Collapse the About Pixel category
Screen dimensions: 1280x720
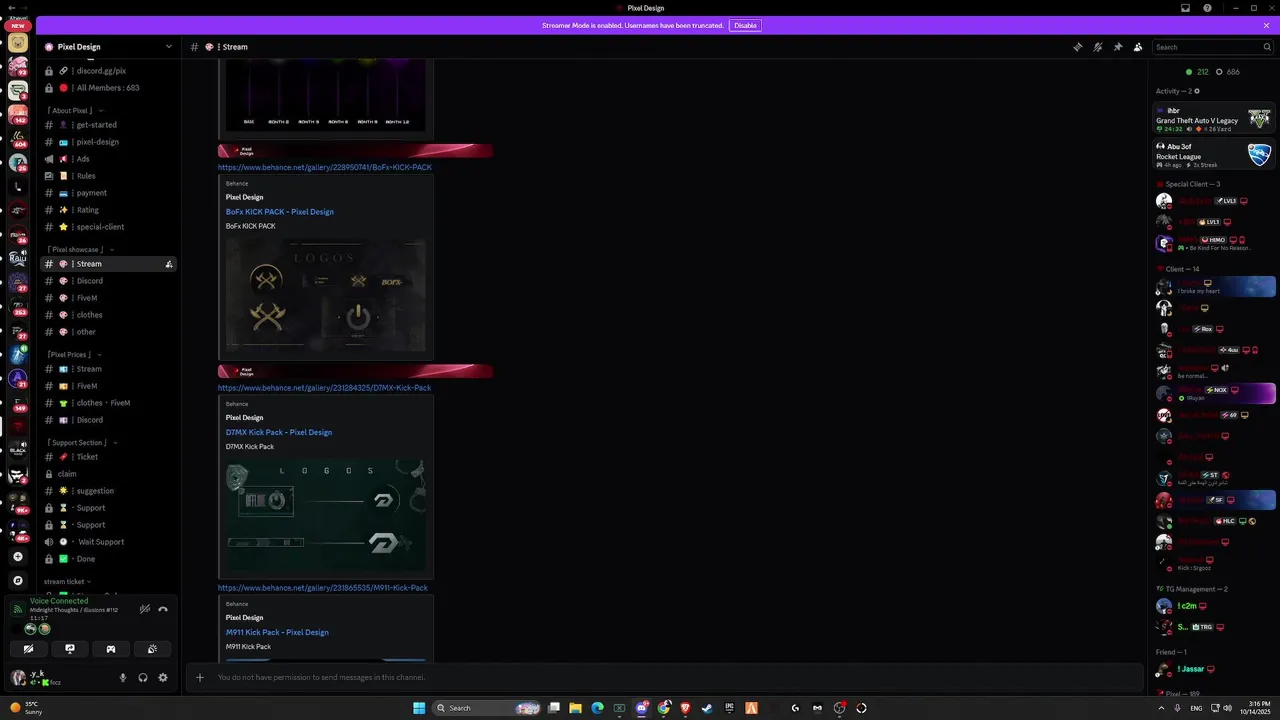(x=75, y=110)
